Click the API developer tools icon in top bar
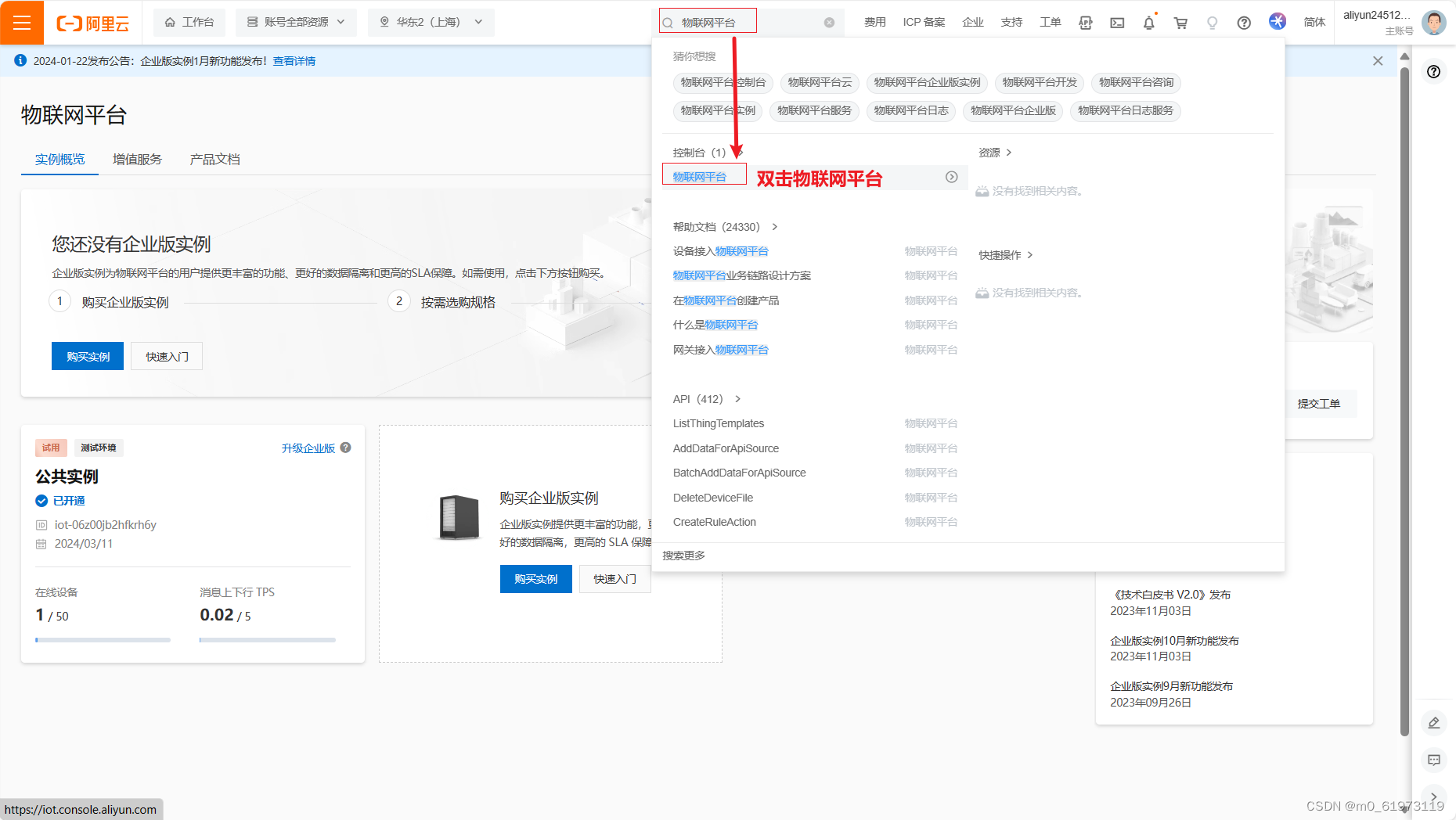 (x=1085, y=23)
